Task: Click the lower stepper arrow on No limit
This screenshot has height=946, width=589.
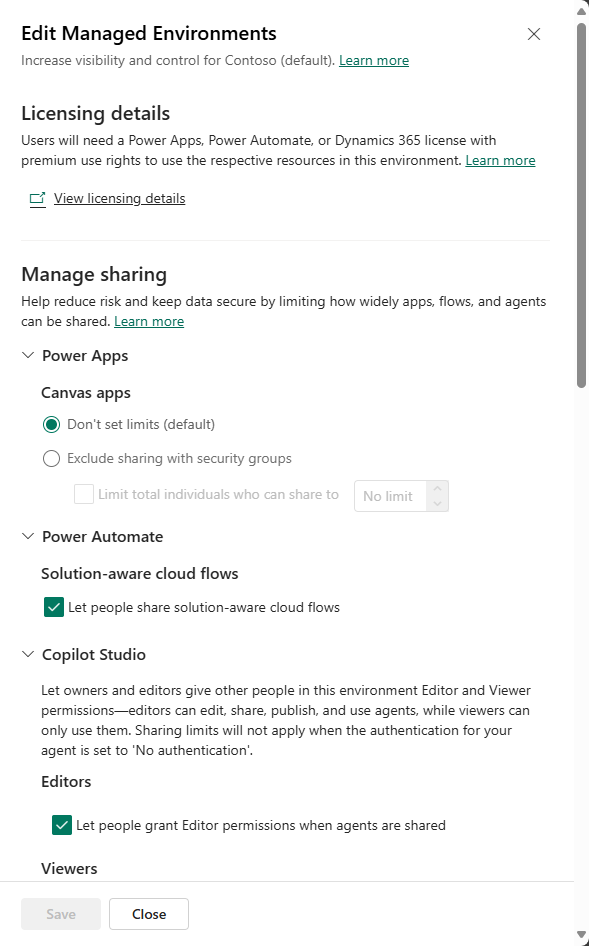Action: 438,501
